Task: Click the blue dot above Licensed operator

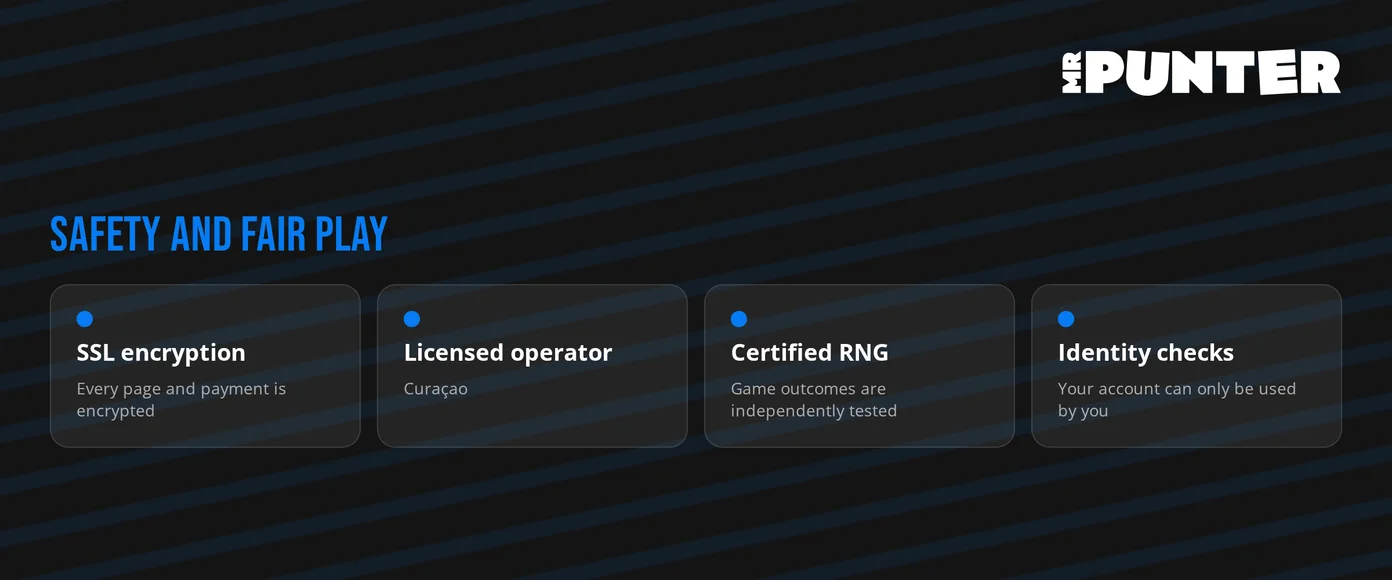Action: point(412,319)
